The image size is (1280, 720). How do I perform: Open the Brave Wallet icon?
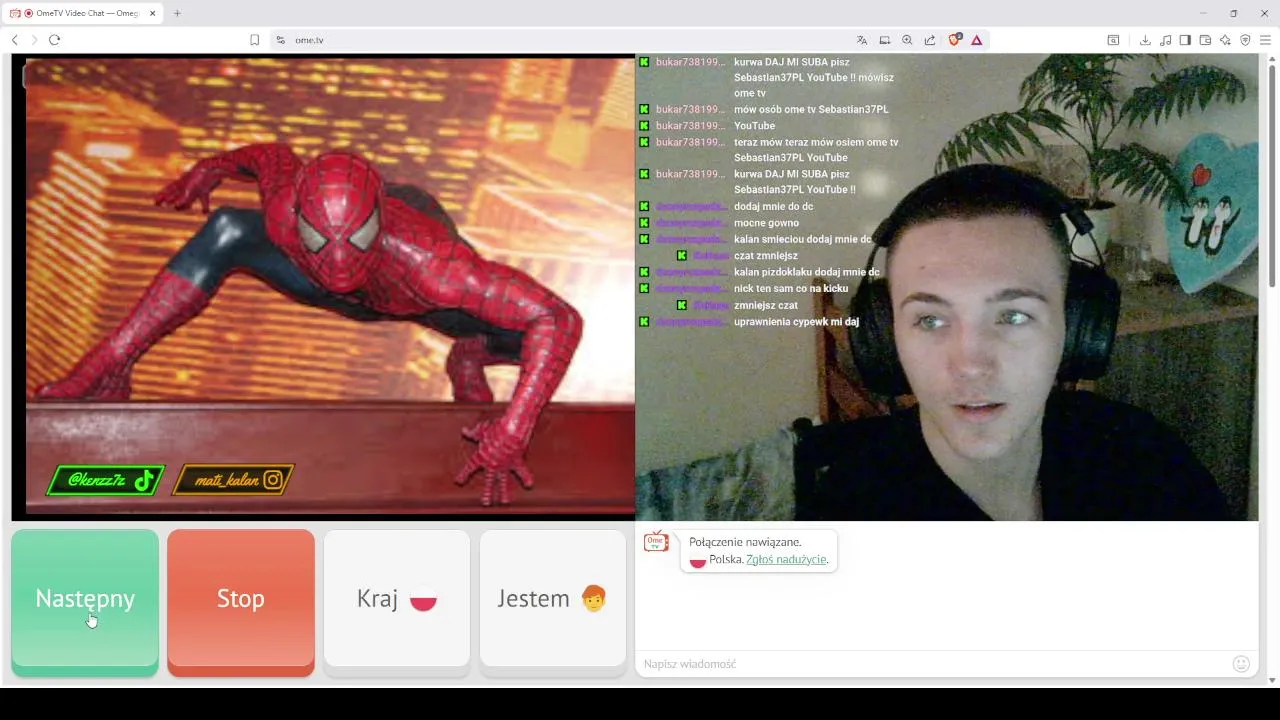click(1205, 40)
